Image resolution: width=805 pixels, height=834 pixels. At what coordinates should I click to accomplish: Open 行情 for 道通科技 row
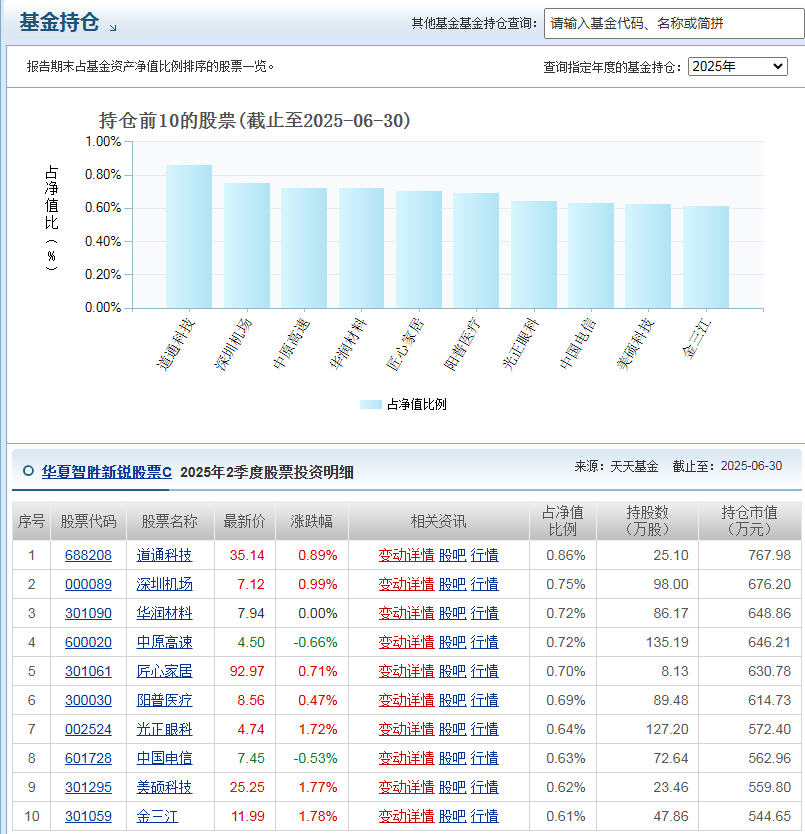click(485, 555)
